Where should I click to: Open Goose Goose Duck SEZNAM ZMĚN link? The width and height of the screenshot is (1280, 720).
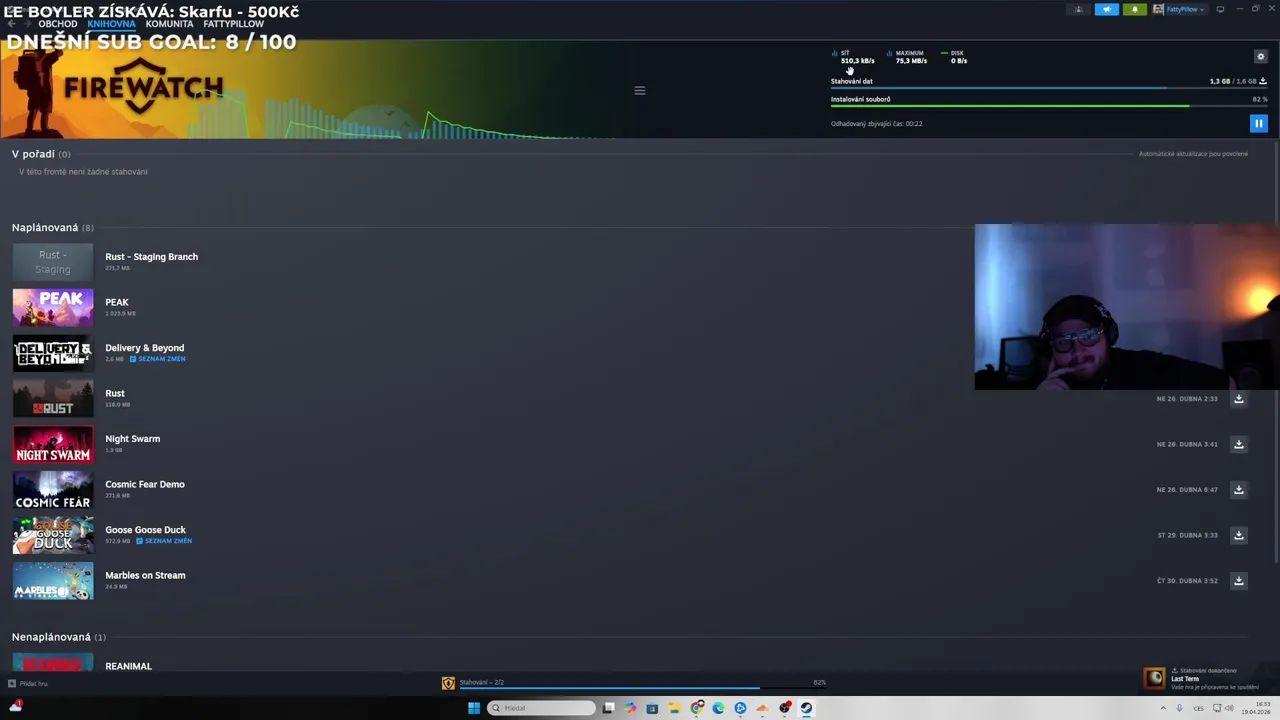point(164,541)
